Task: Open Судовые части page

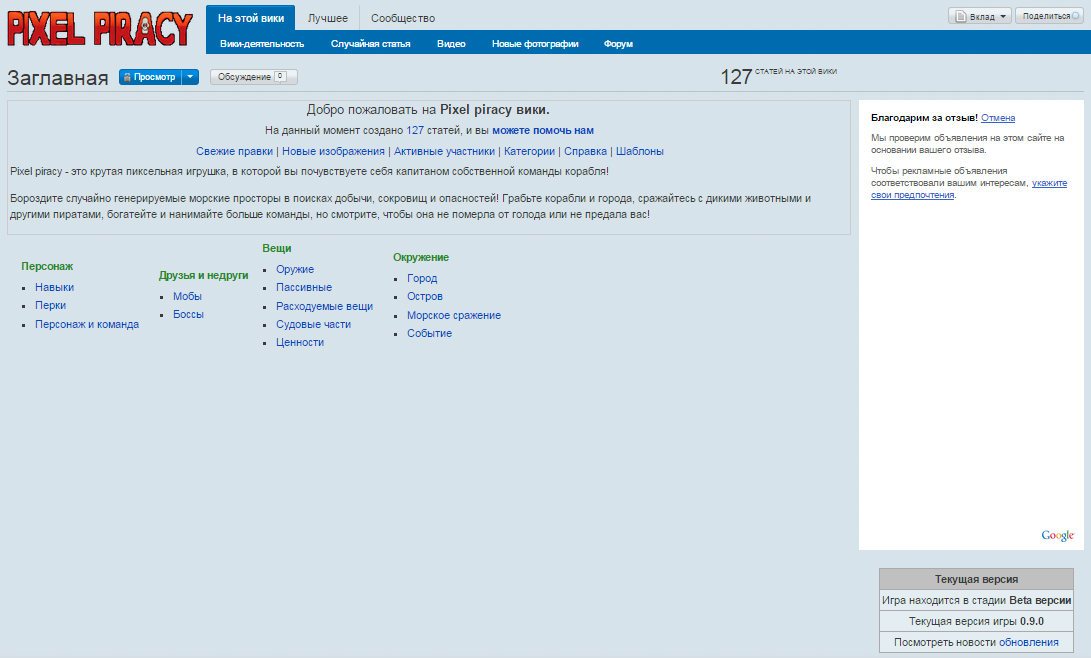Action: click(x=313, y=324)
